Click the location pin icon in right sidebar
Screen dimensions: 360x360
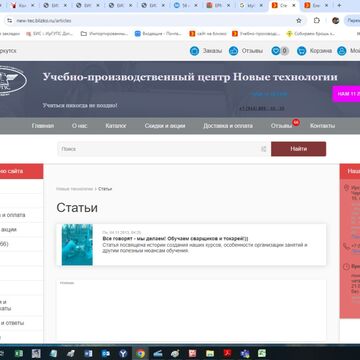click(x=346, y=188)
